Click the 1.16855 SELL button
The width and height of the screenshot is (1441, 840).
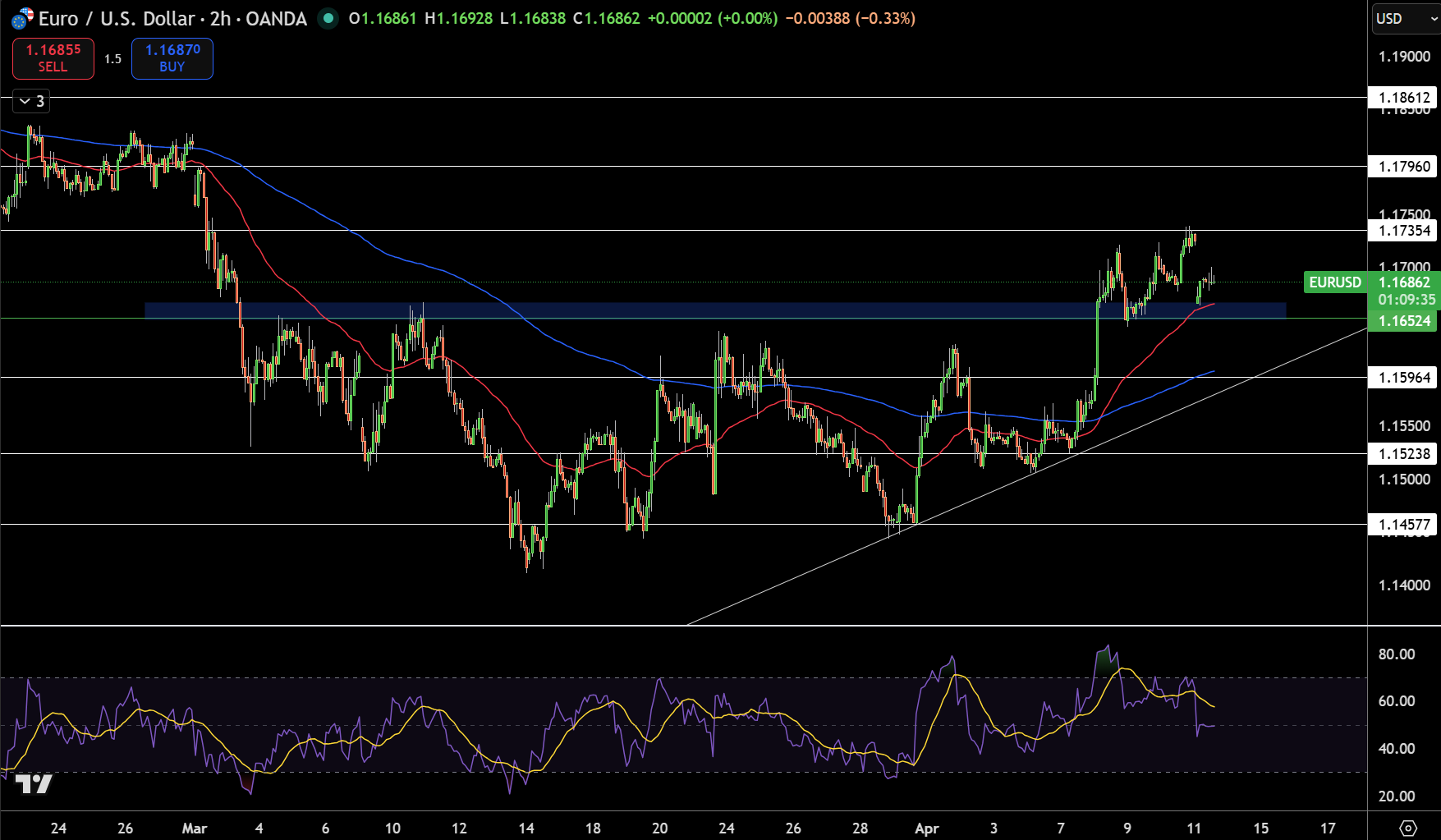point(53,58)
